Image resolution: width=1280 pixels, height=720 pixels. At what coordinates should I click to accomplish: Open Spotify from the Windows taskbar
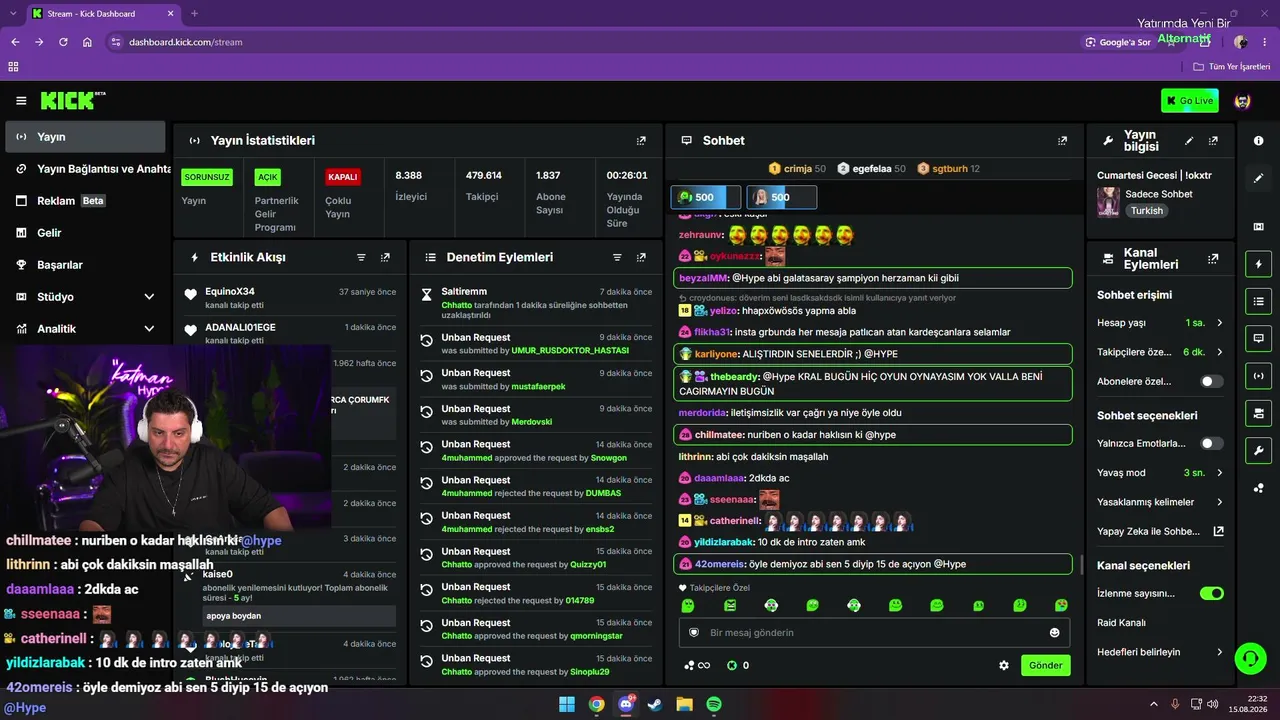714,704
